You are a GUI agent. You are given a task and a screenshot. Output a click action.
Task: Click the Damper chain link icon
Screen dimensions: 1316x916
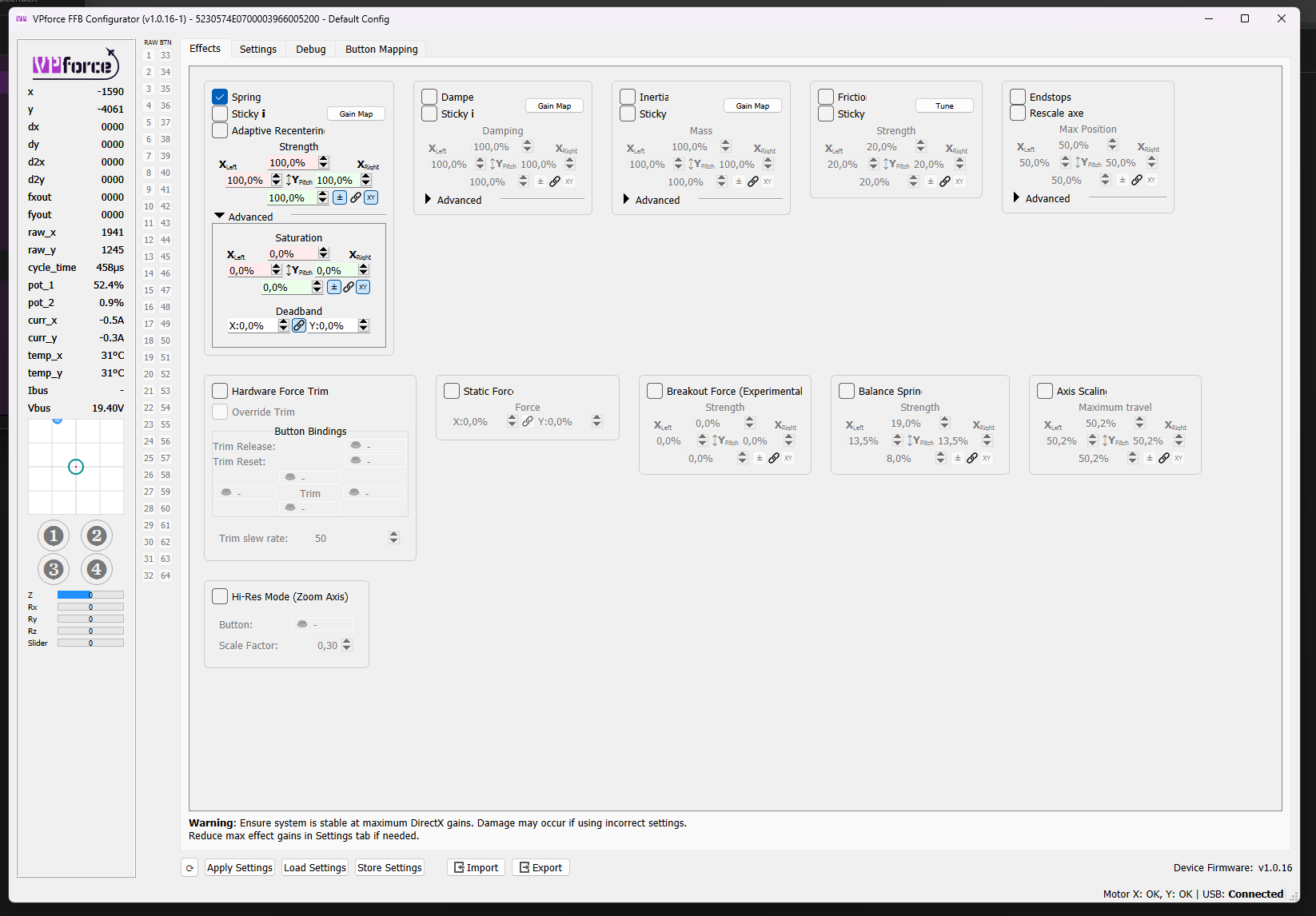tap(555, 181)
